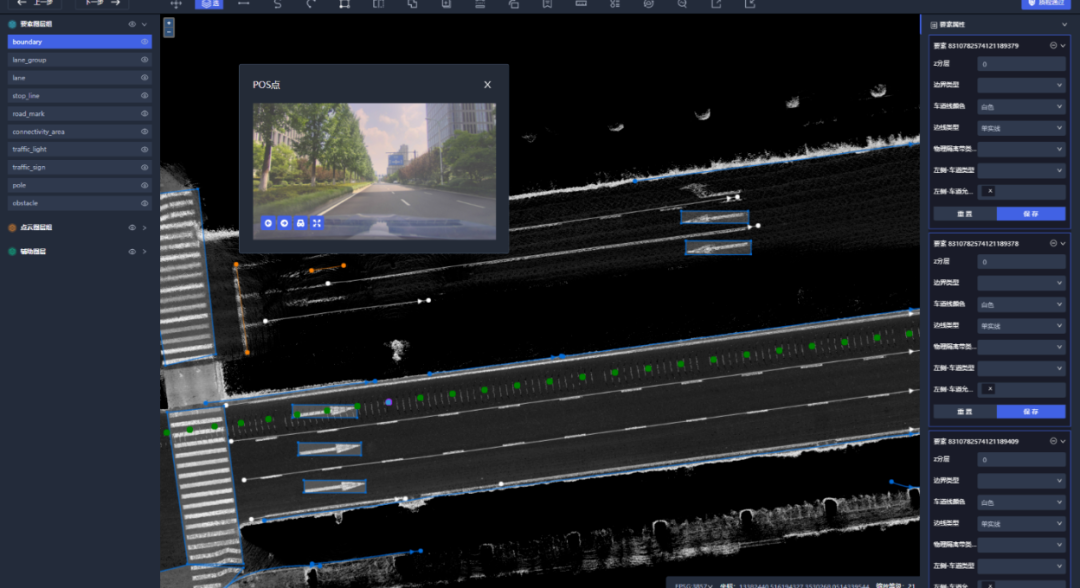Select the move/pan crosshair tool in toolbar
Viewport: 1080px width, 588px height.
176,4
